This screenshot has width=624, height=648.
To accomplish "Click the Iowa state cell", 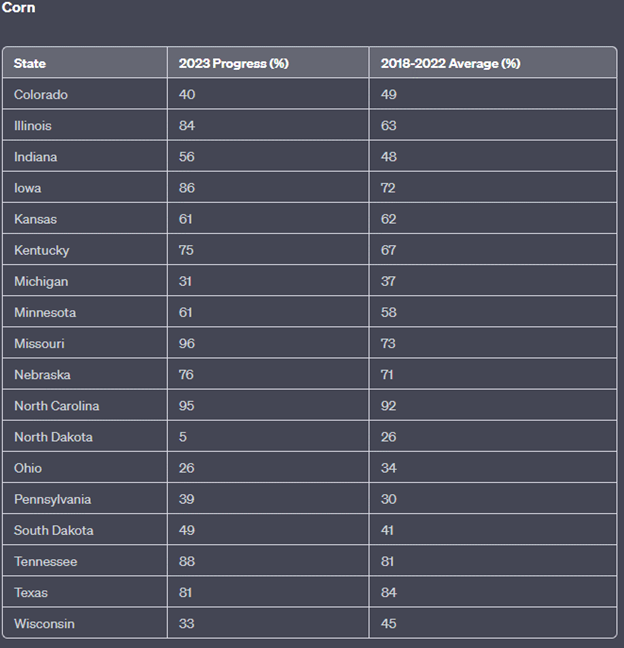I will click(x=28, y=188).
